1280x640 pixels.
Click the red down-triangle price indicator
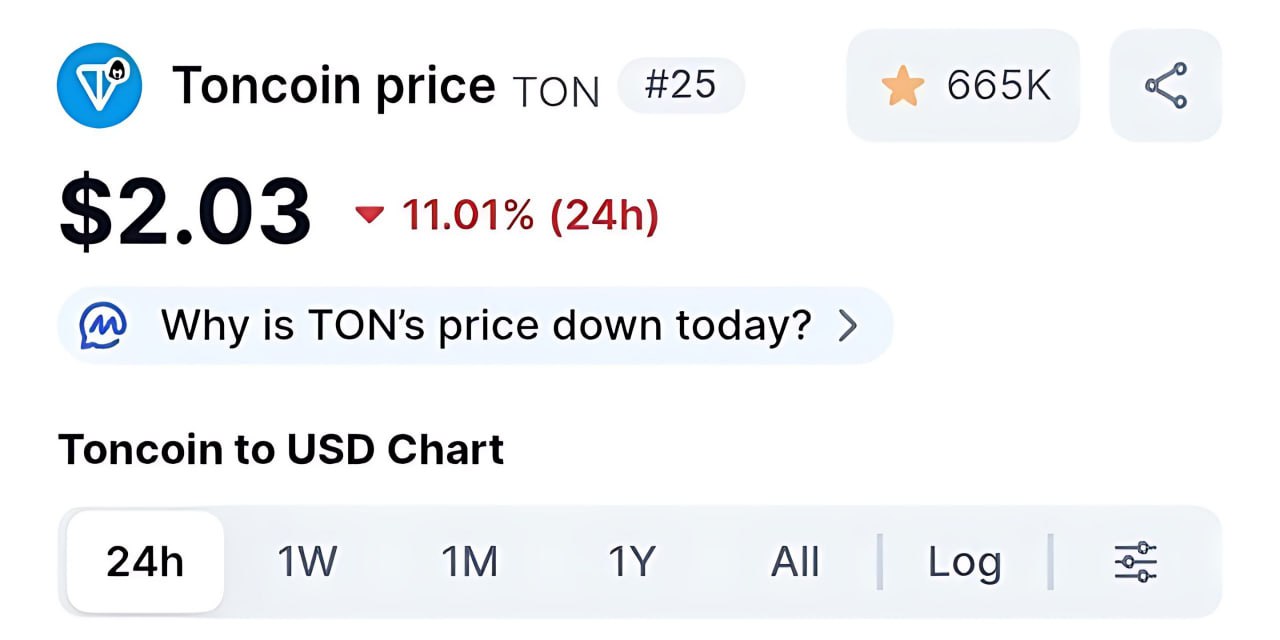click(x=370, y=214)
